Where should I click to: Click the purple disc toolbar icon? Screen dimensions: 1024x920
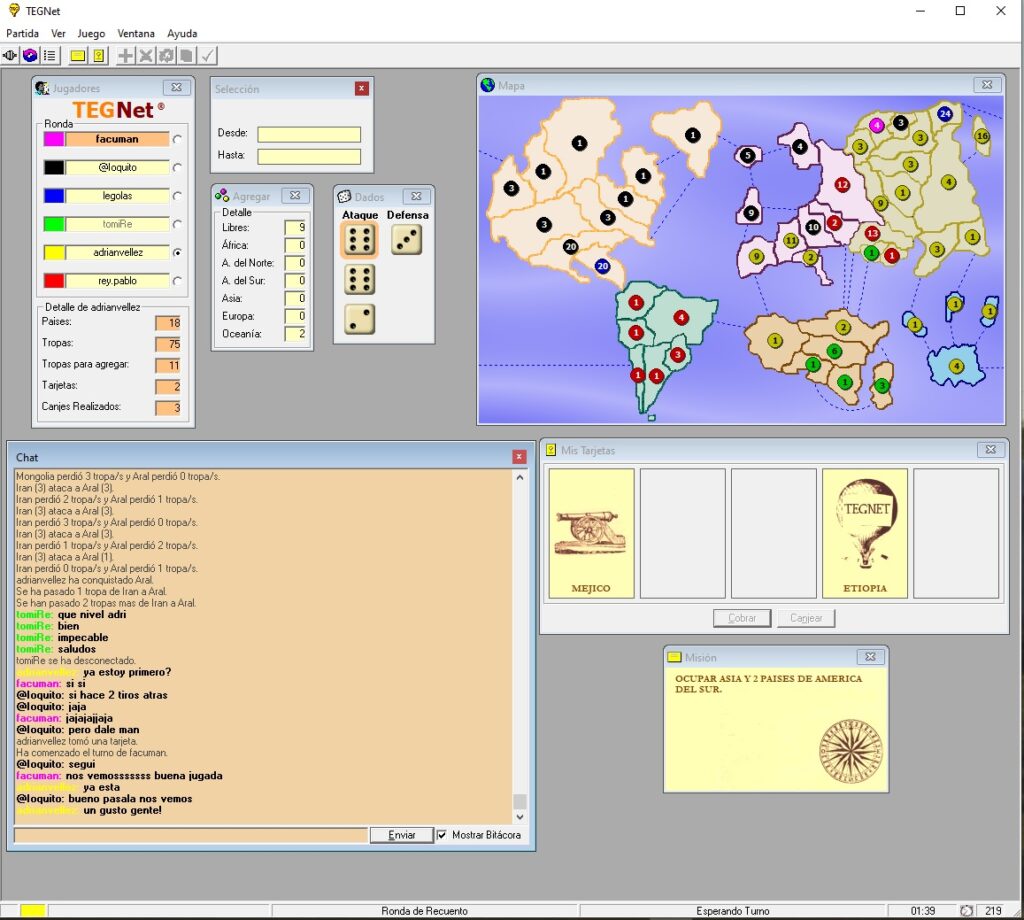point(30,55)
